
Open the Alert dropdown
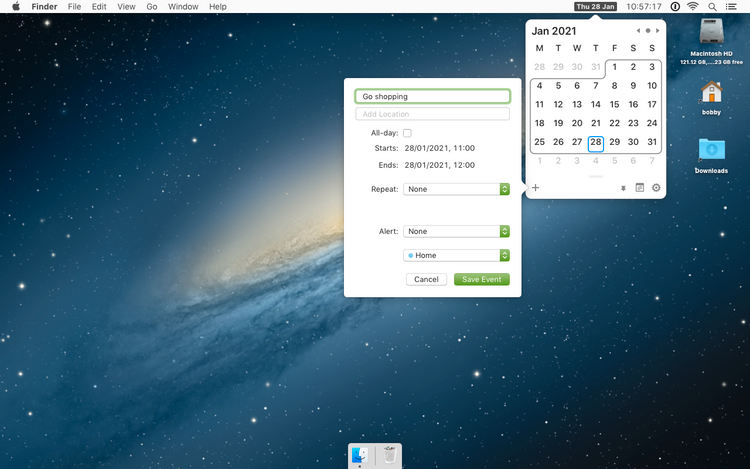click(x=457, y=231)
